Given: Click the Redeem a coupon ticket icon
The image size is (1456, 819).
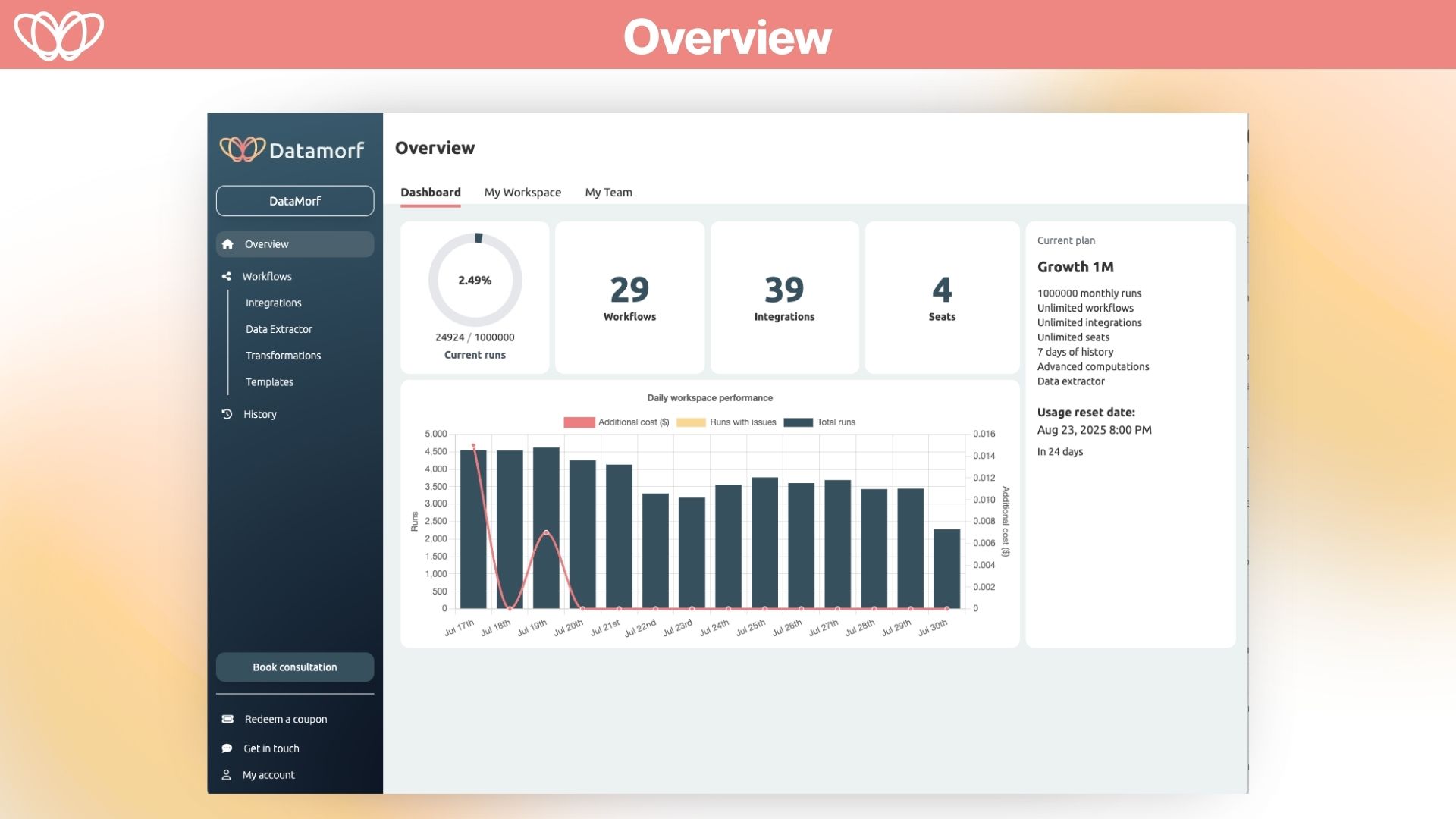Looking at the screenshot, I should tap(227, 718).
